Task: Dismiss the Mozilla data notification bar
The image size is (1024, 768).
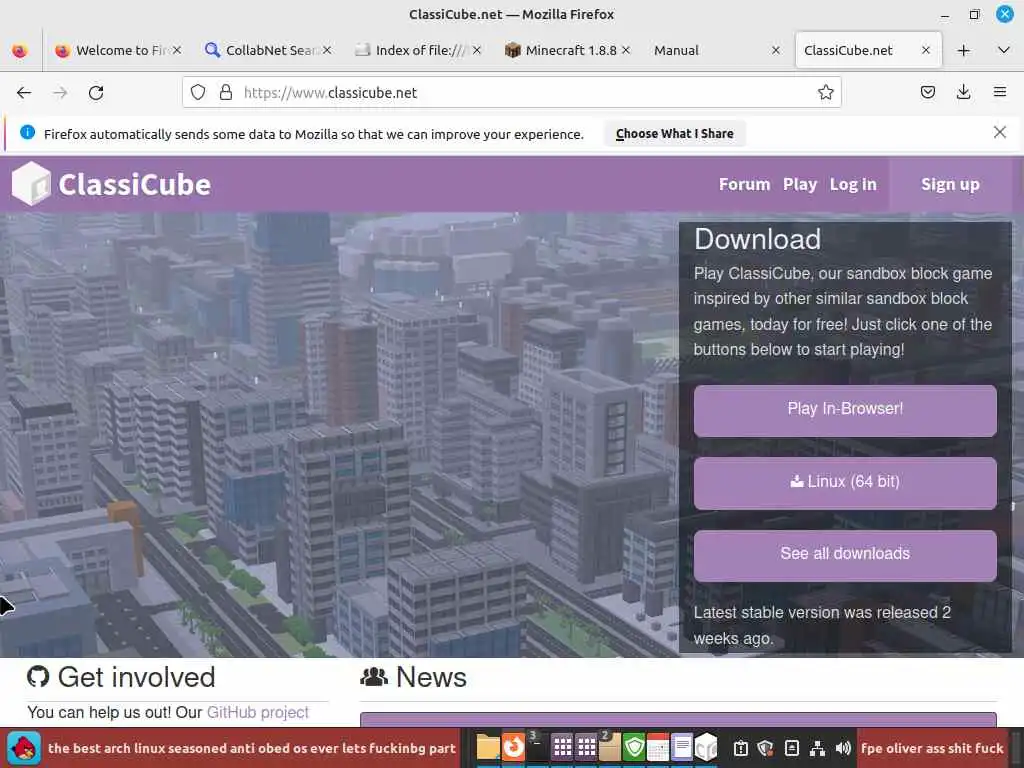Action: (999, 133)
